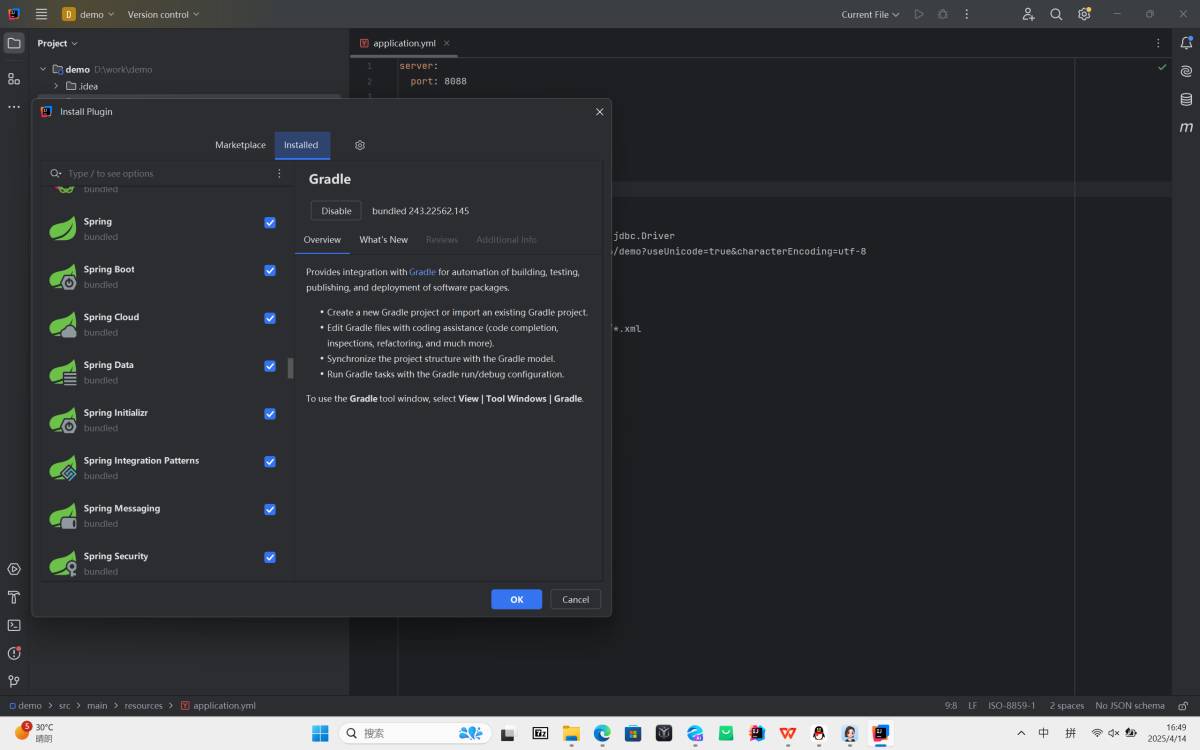Change the LF line separator setting

coord(972,705)
